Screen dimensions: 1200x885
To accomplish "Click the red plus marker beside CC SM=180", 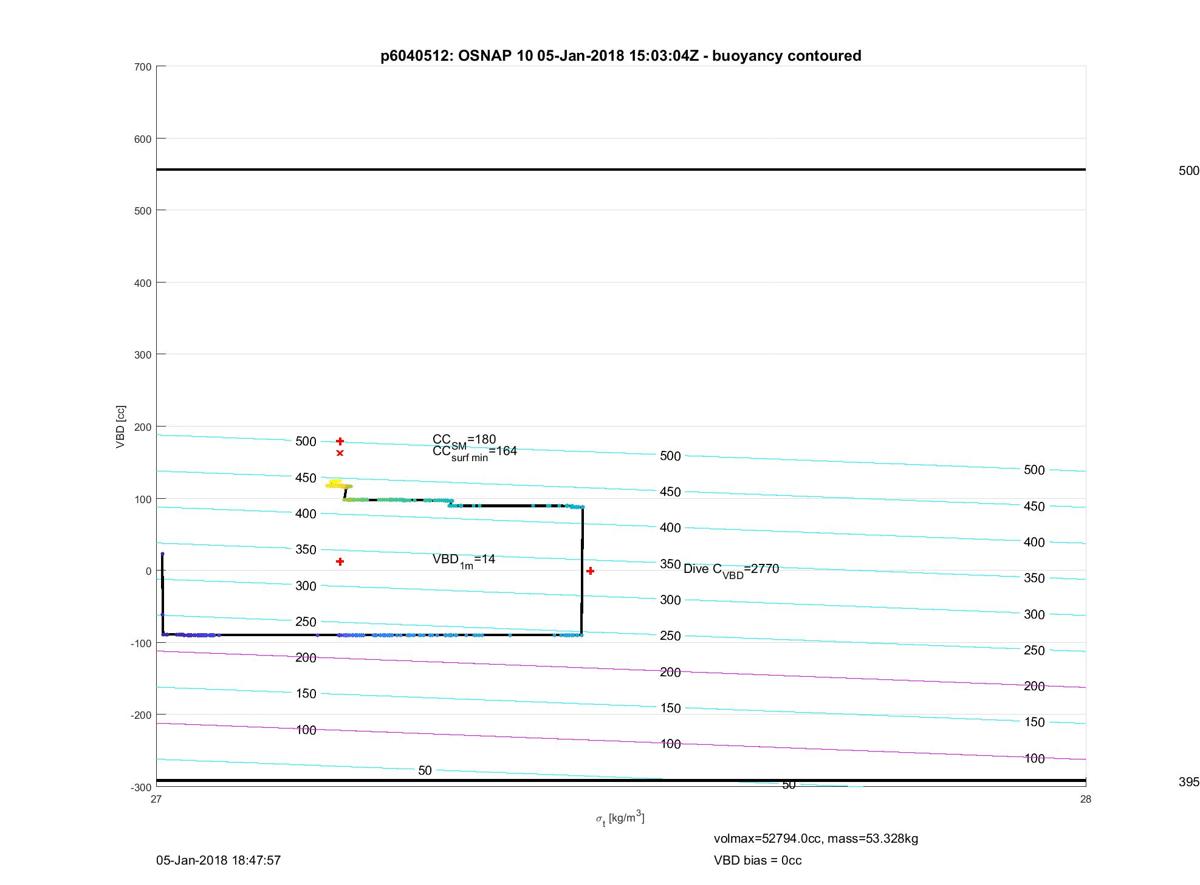I will 340,441.
